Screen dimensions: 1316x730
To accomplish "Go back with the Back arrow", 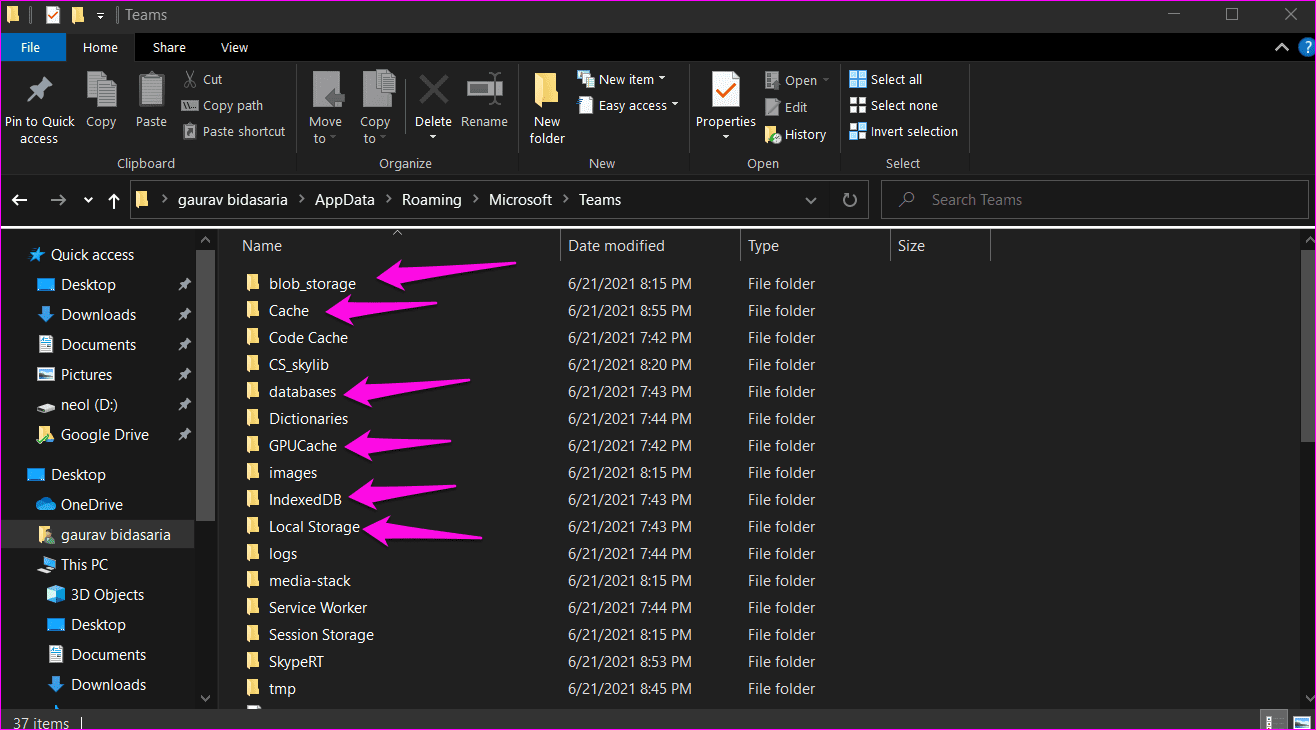I will [x=20, y=200].
